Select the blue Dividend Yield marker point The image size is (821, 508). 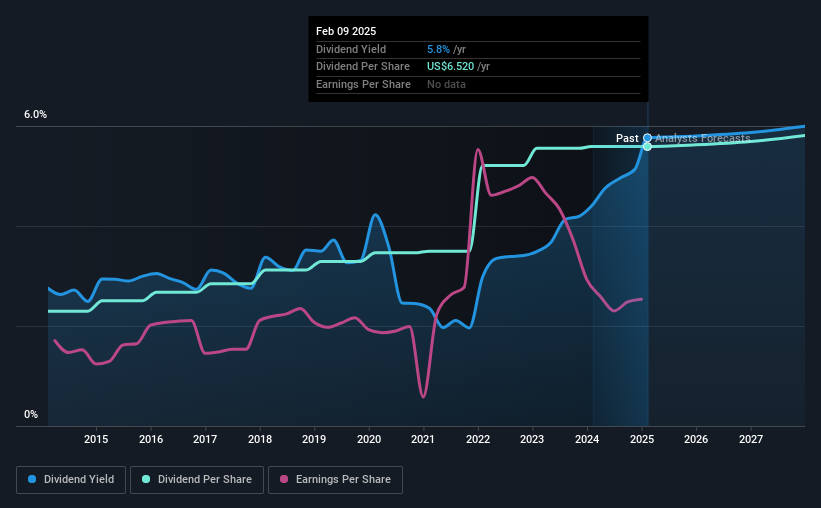tap(647, 138)
